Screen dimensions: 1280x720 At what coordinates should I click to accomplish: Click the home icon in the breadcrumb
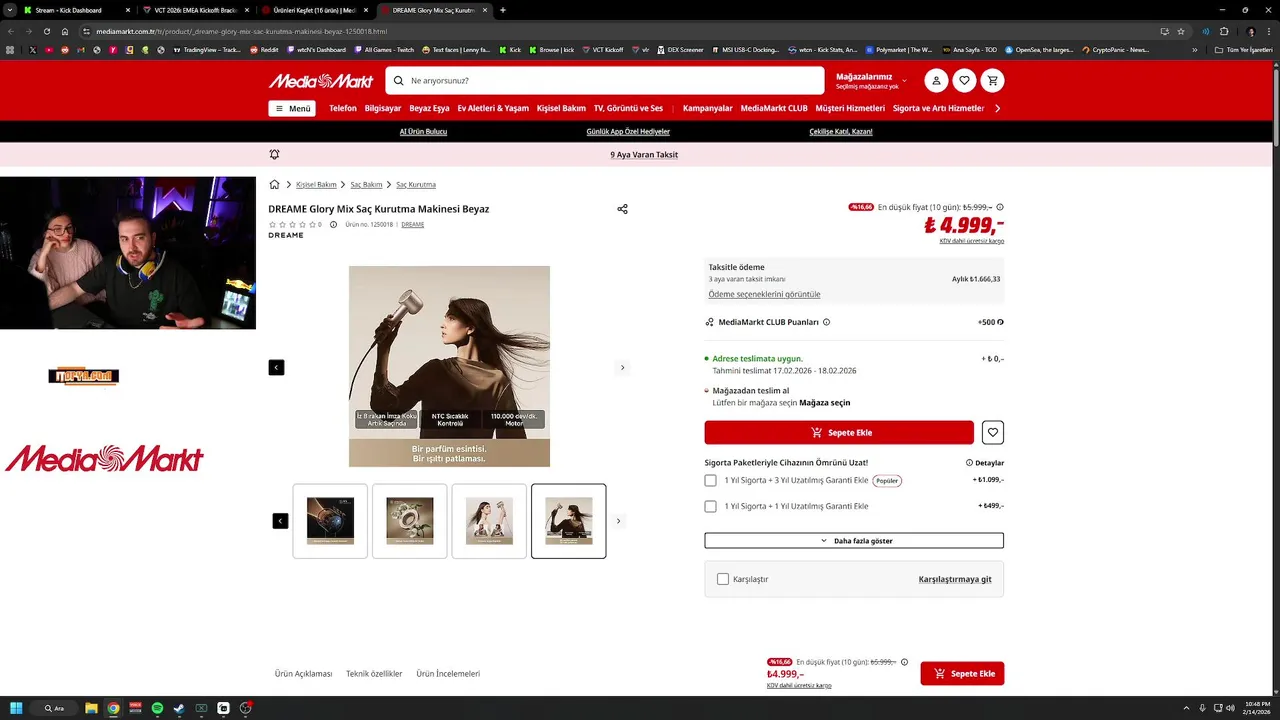(274, 184)
